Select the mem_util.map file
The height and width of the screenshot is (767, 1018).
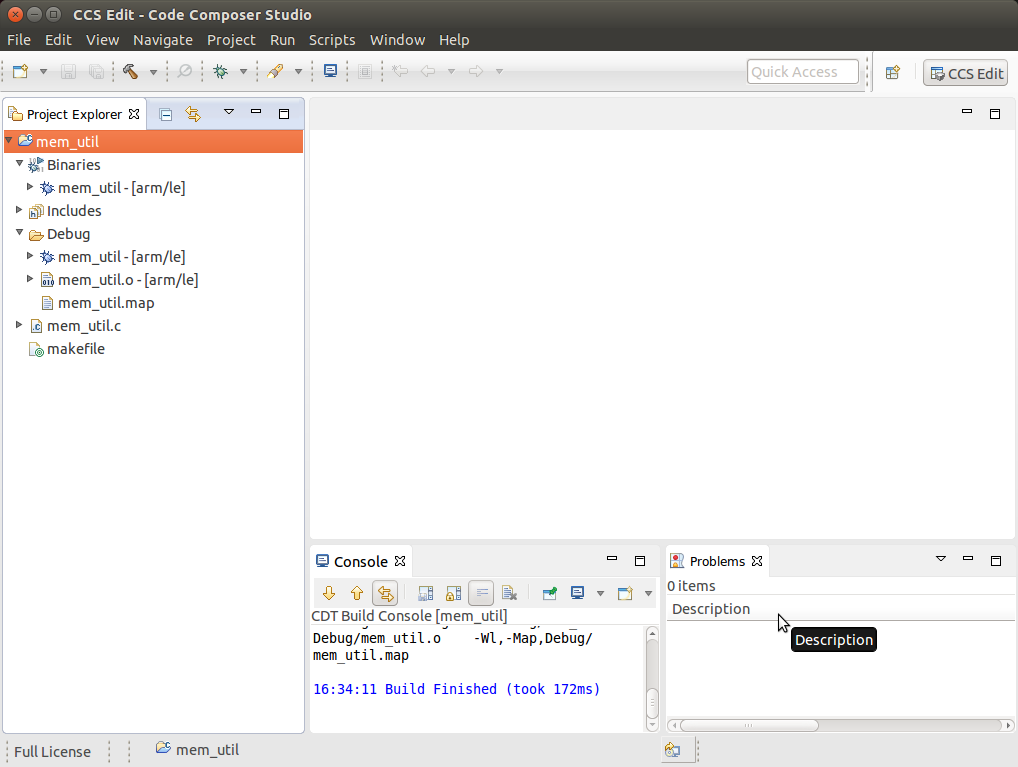[x=105, y=303]
